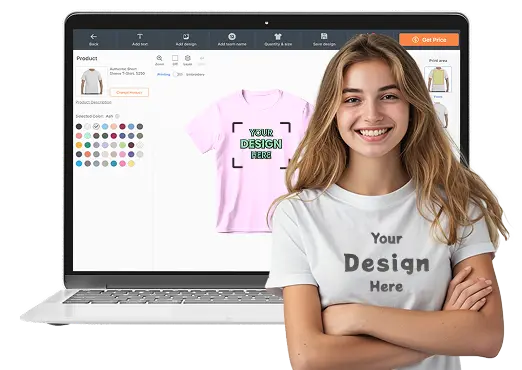This screenshot has width=522, height=370.
Task: Select the Add team name tool
Action: [232, 39]
